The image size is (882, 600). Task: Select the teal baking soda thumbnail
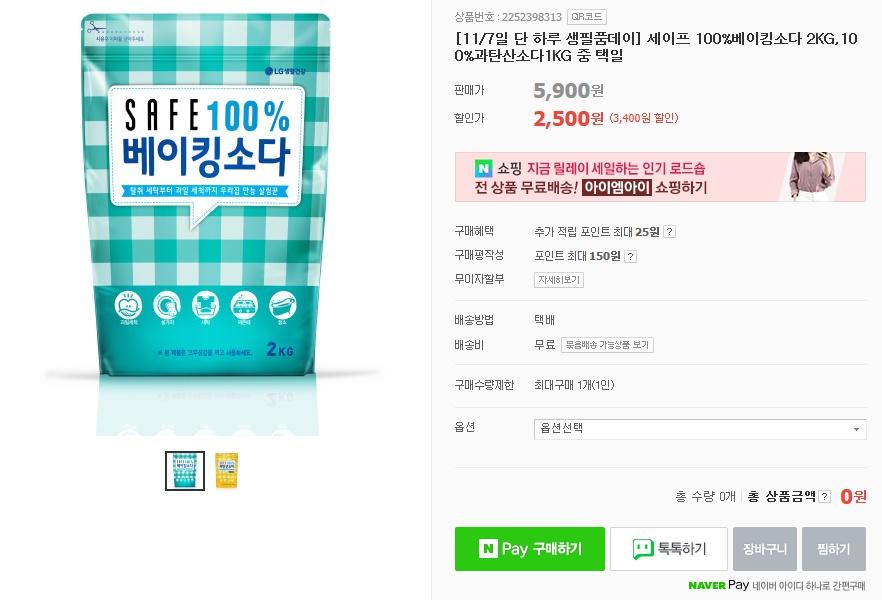(185, 471)
